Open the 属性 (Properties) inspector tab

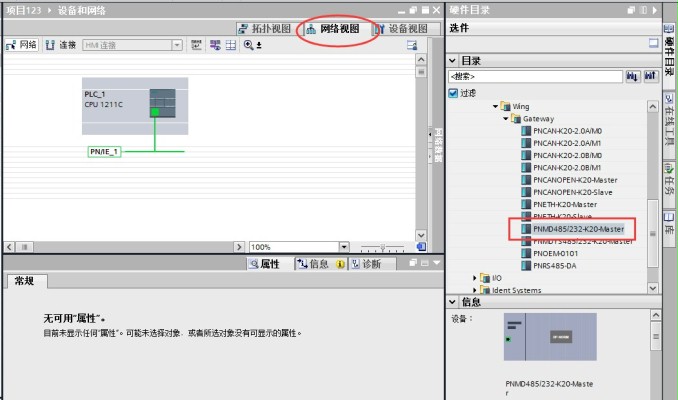point(265,264)
